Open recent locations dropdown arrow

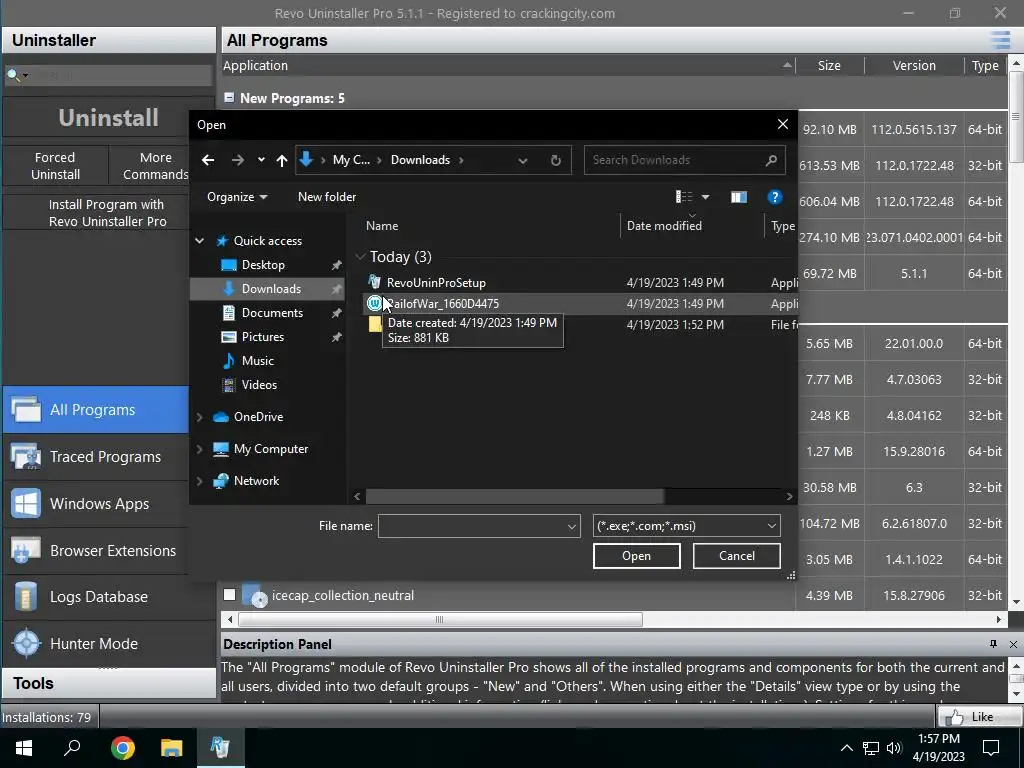[x=261, y=160]
